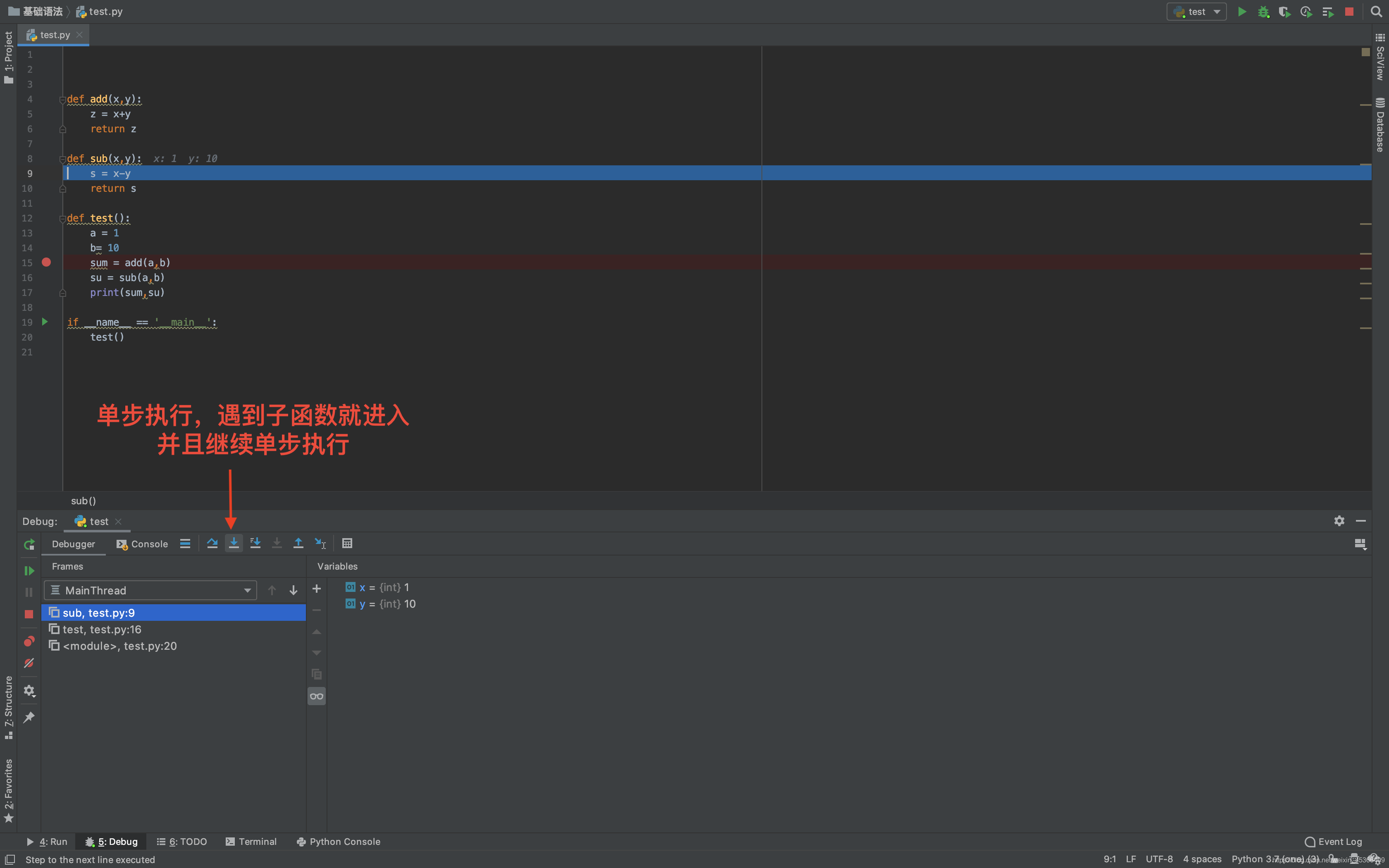Toggle Mute Breakpoints

[29, 663]
